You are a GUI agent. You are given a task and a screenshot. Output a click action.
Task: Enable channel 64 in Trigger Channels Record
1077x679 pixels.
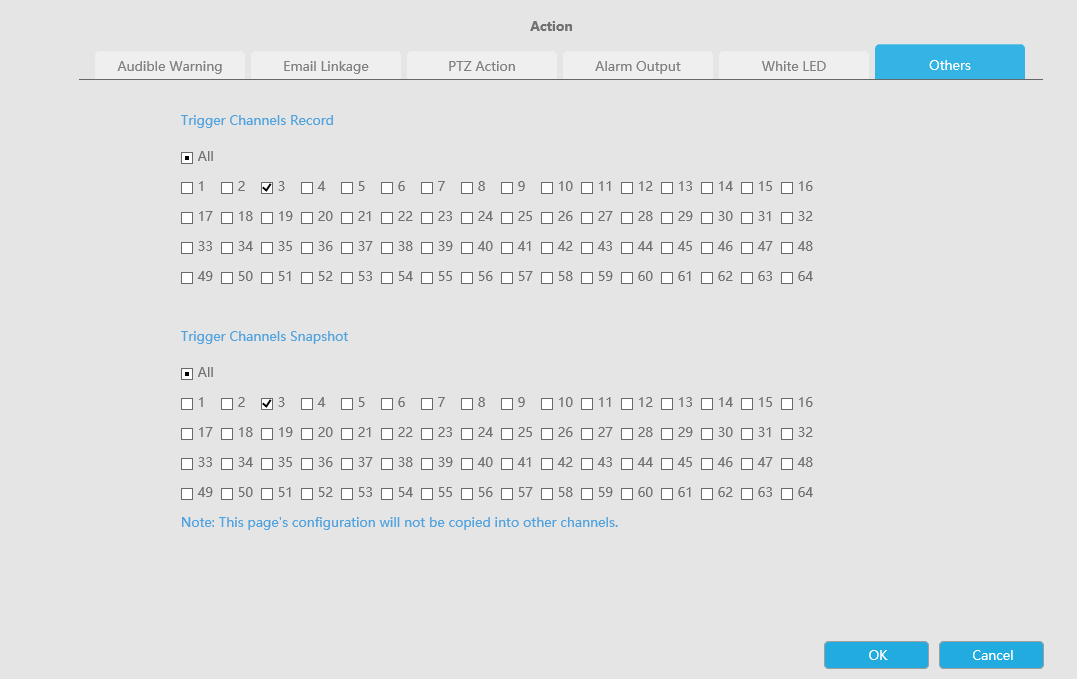click(x=787, y=278)
